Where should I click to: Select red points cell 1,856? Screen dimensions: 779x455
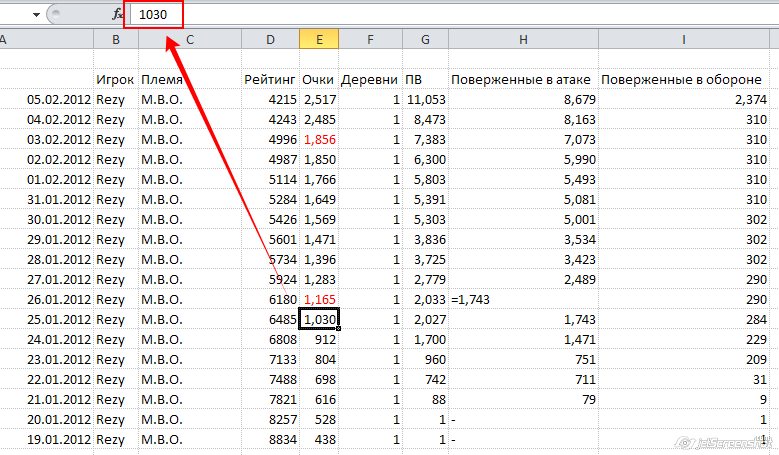point(319,140)
